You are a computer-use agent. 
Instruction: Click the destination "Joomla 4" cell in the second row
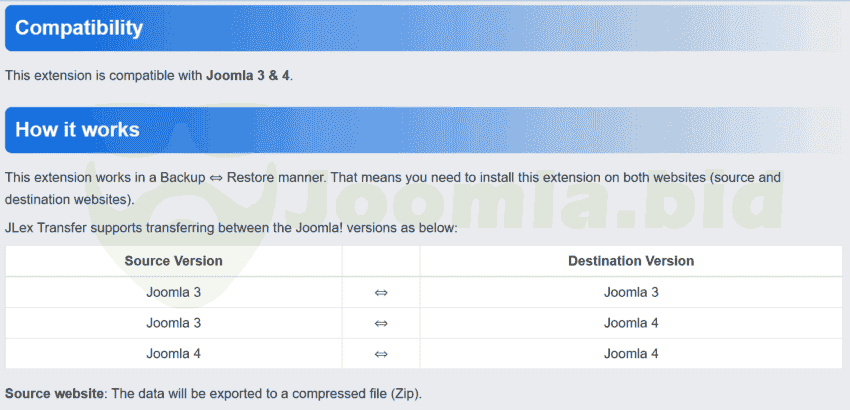coord(631,323)
